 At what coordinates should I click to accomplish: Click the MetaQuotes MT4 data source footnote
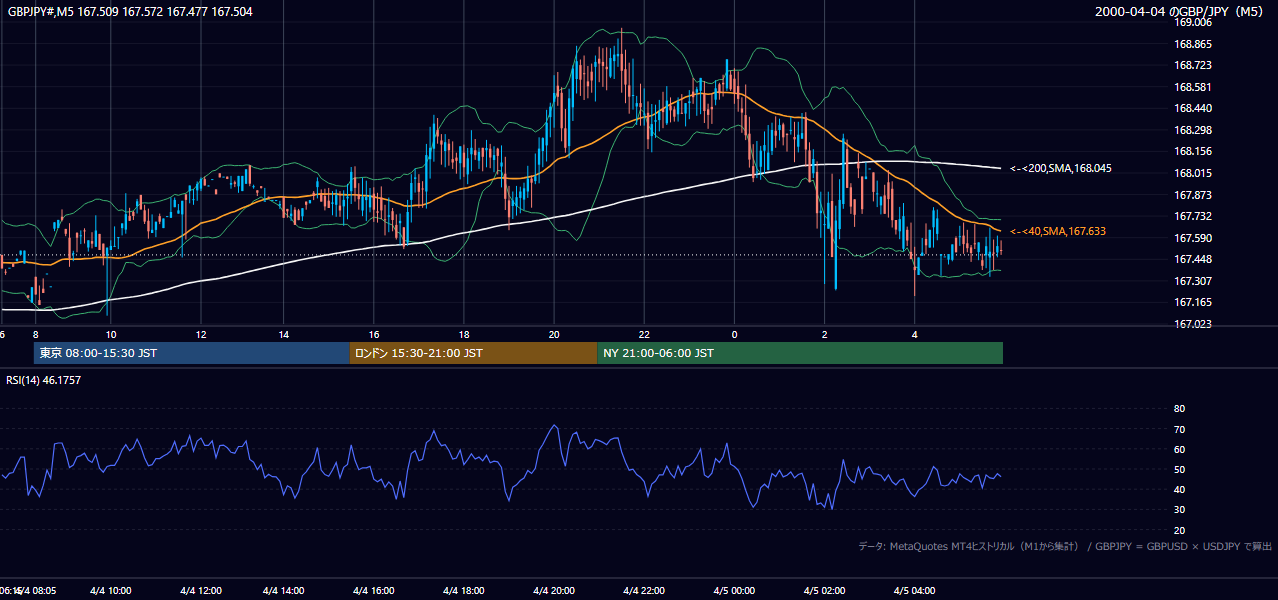click(x=1064, y=547)
